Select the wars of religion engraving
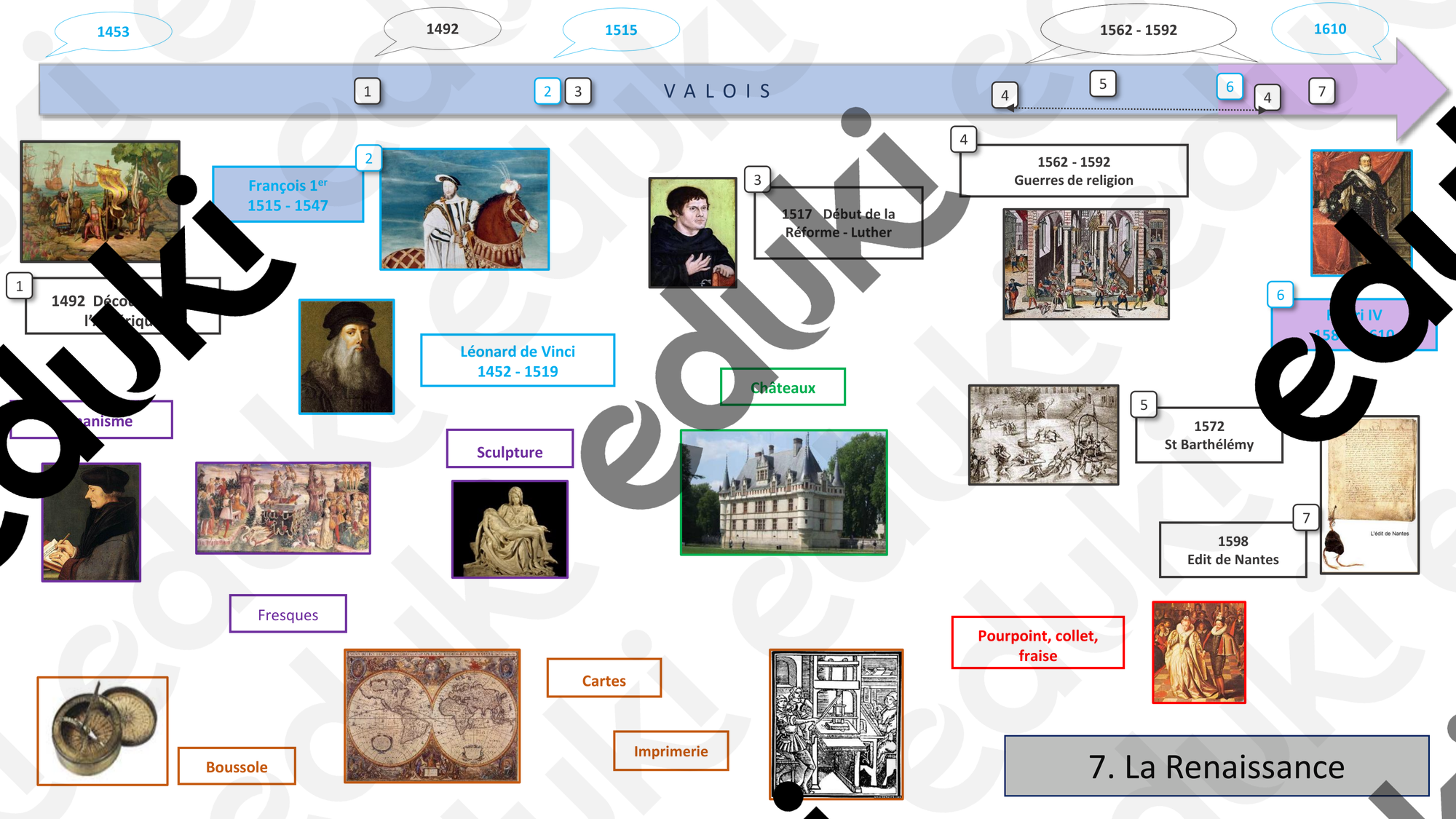Image resolution: width=1456 pixels, height=819 pixels. coord(1086,264)
